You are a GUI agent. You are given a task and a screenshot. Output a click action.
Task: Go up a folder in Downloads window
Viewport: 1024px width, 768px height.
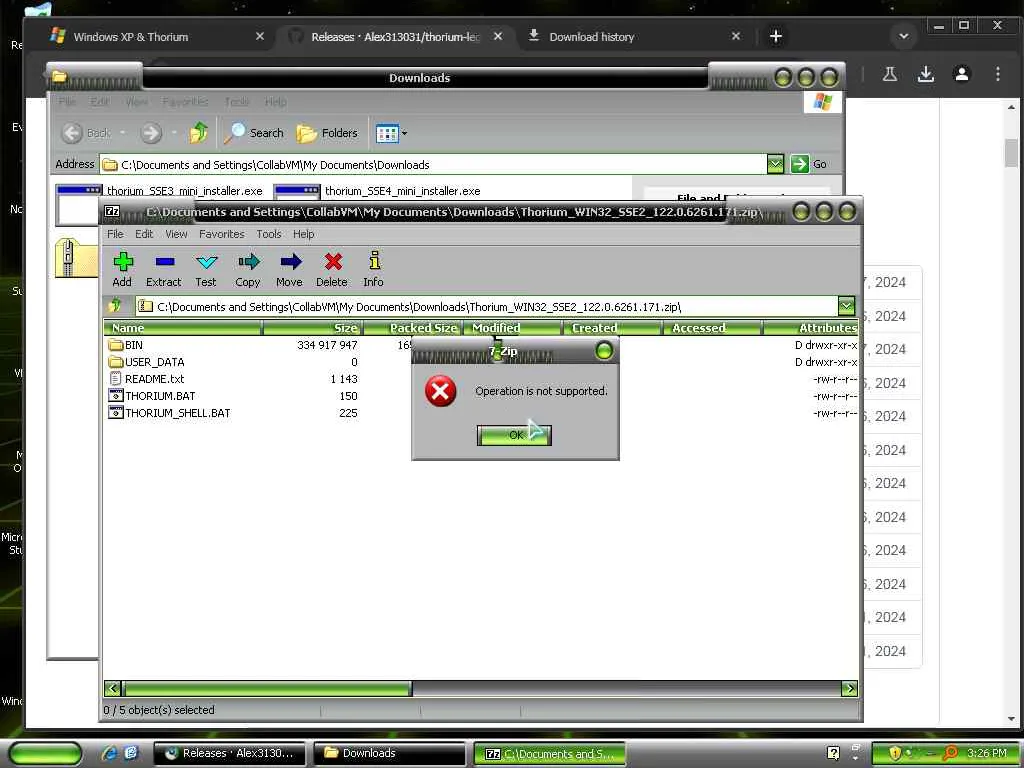pos(199,133)
